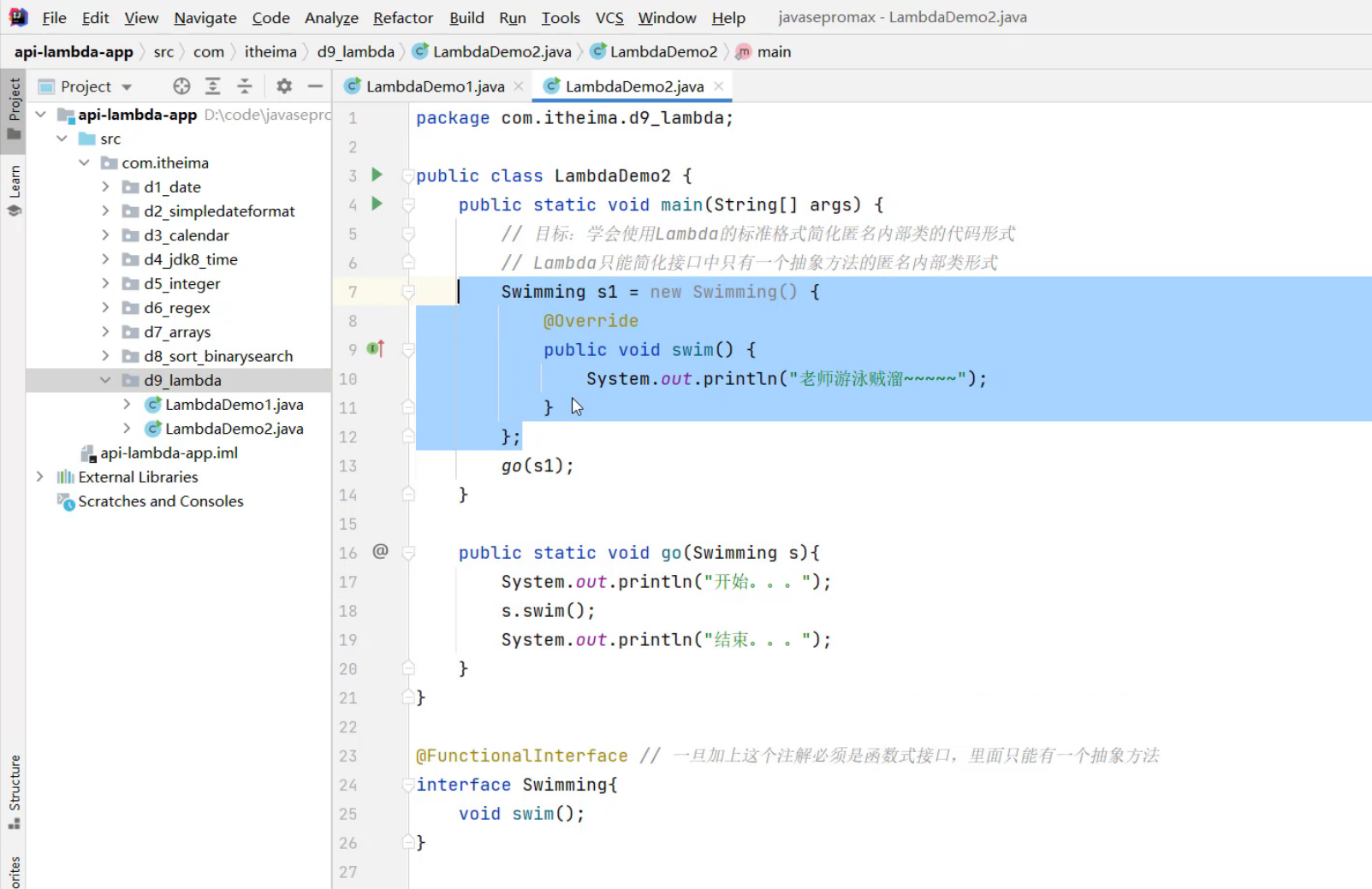Click Expand All icon in Project panel
Viewport: 1372px width, 889px height.
coord(213,86)
